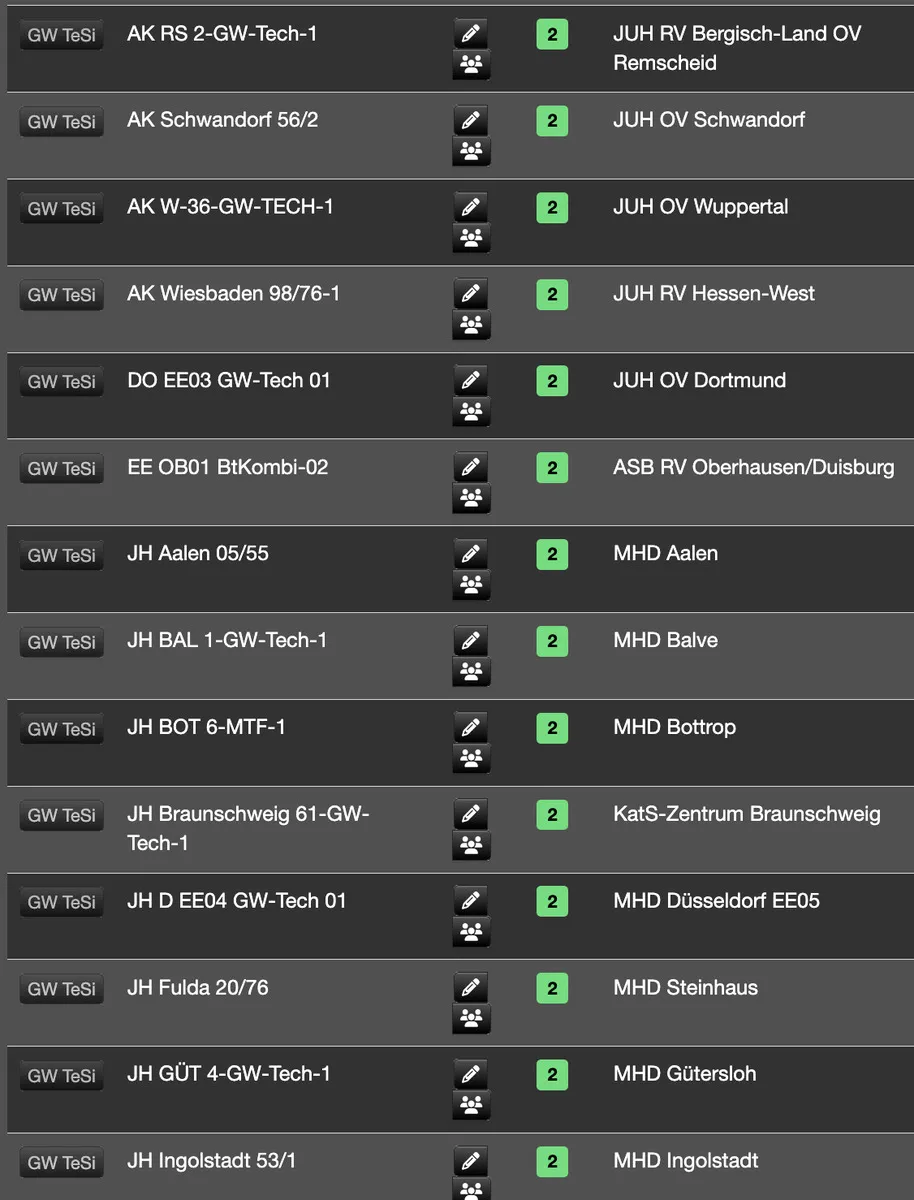Toggle status 2 badge for AK W-36-GW-TECH-1

point(552,208)
